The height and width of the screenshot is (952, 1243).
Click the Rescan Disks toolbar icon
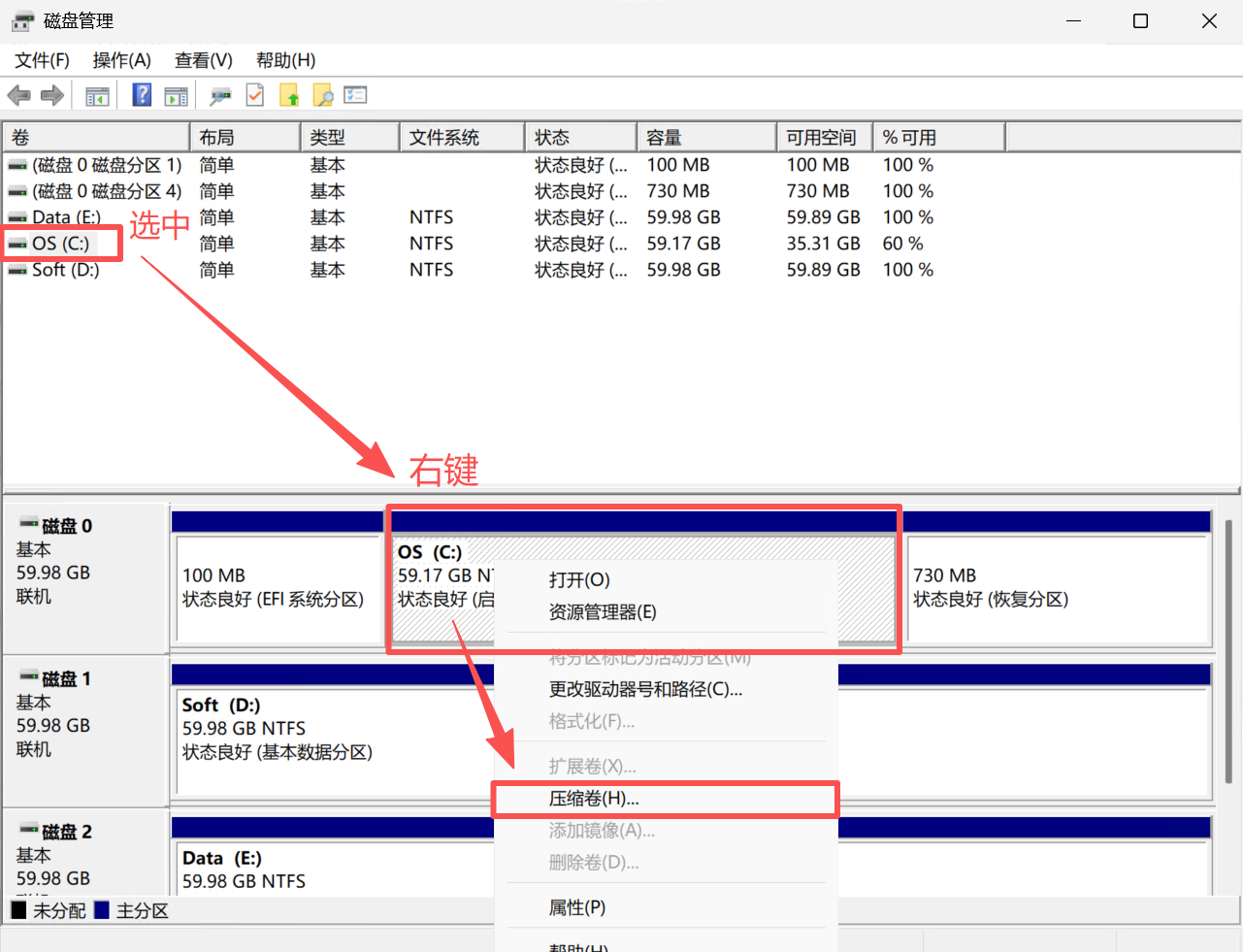(x=220, y=94)
